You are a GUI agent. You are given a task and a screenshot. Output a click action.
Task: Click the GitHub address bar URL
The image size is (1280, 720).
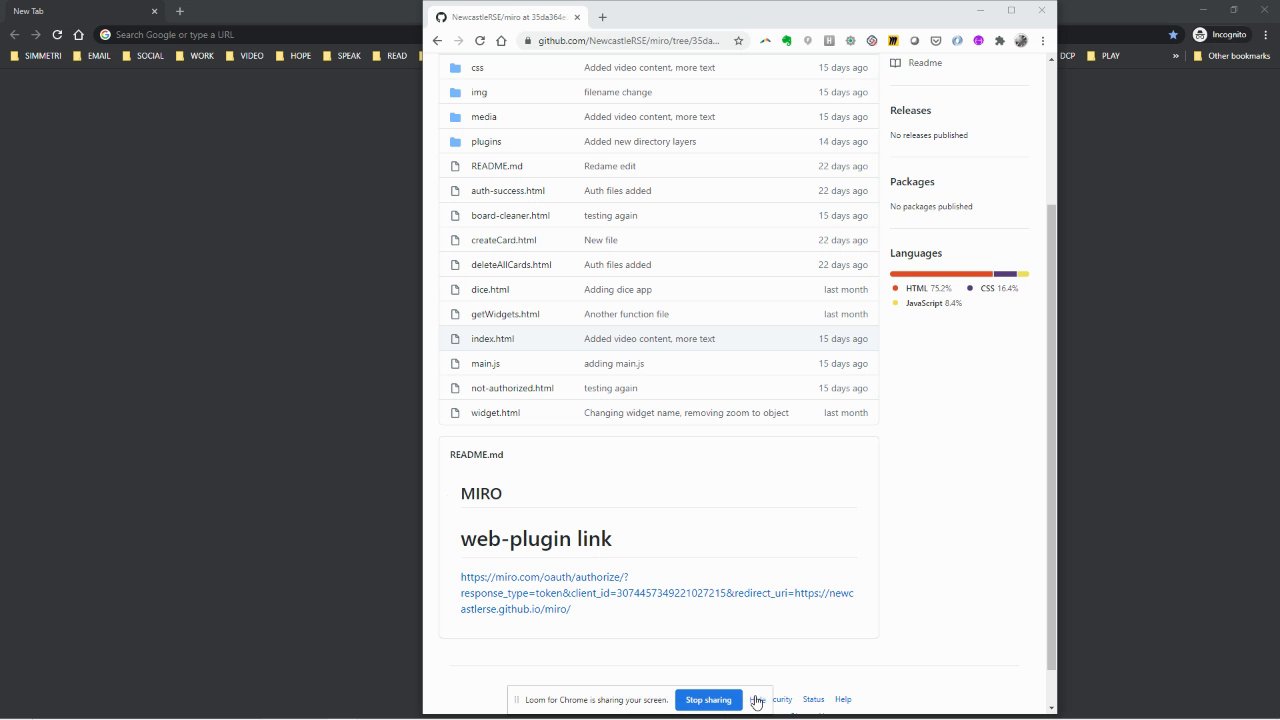pyautogui.click(x=628, y=41)
